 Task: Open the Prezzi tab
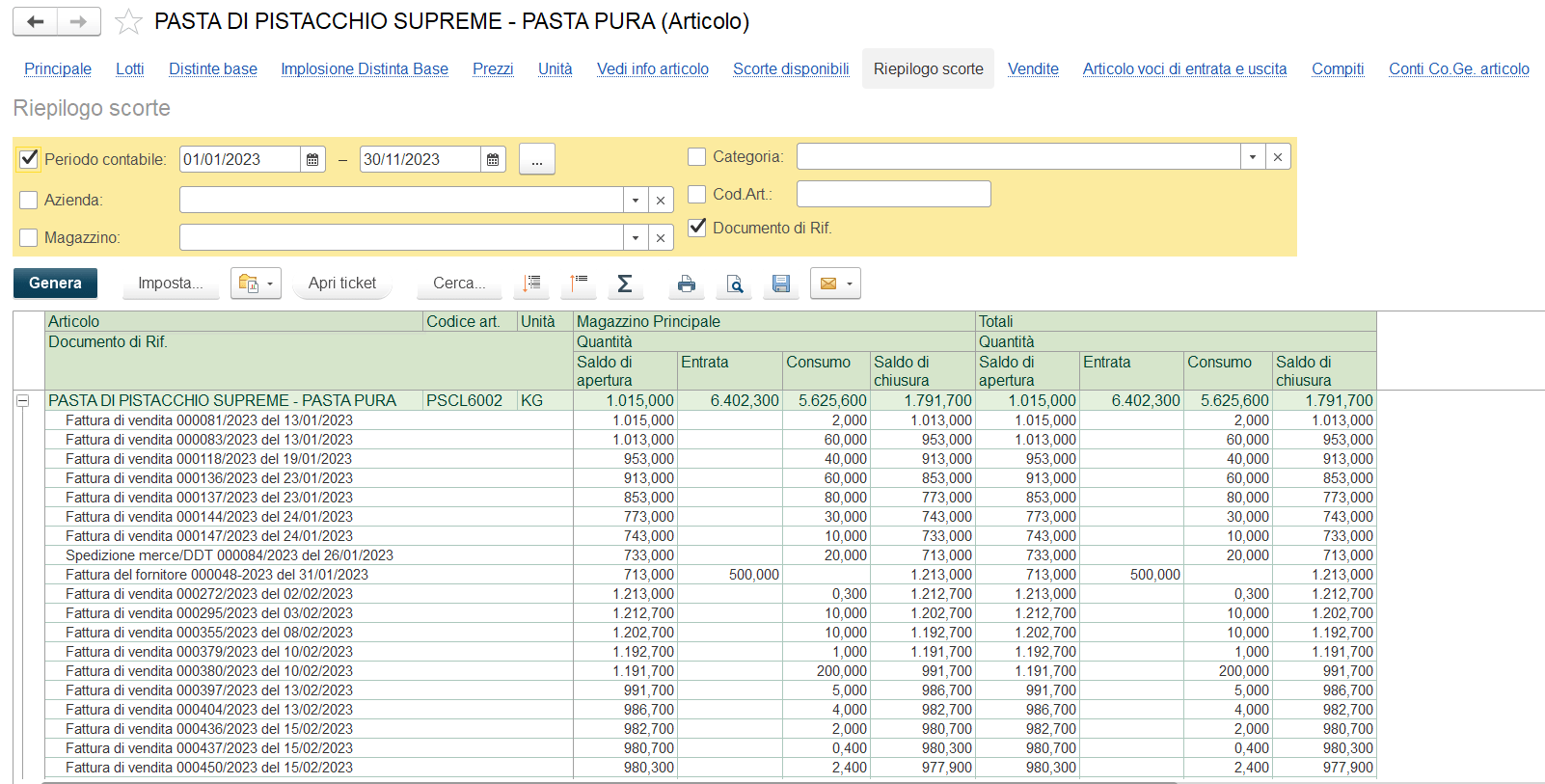(493, 69)
